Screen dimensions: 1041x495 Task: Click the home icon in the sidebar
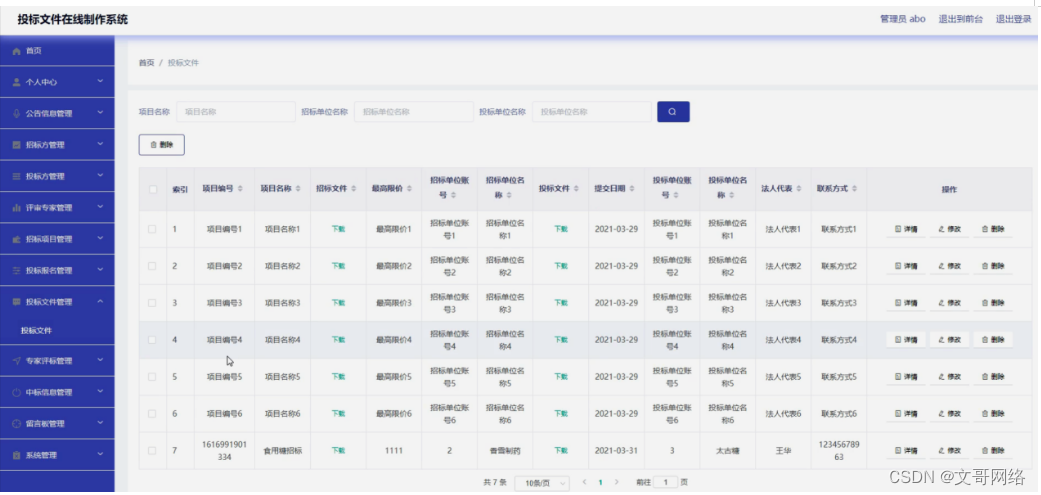click(17, 51)
